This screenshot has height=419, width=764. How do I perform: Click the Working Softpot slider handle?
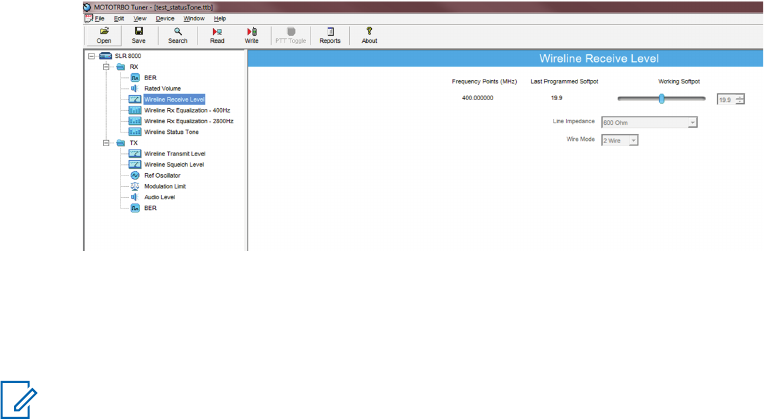point(661,98)
